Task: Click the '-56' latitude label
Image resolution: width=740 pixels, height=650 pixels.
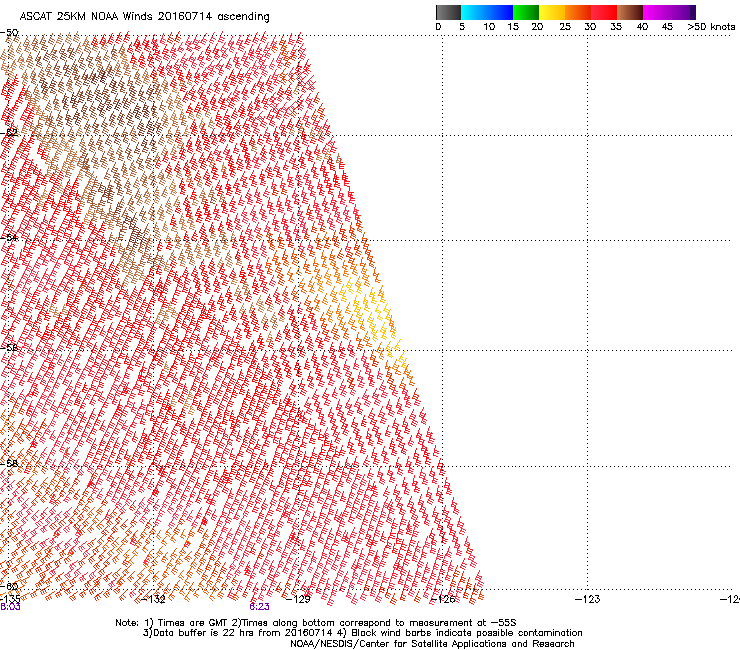Action: [x=9, y=347]
